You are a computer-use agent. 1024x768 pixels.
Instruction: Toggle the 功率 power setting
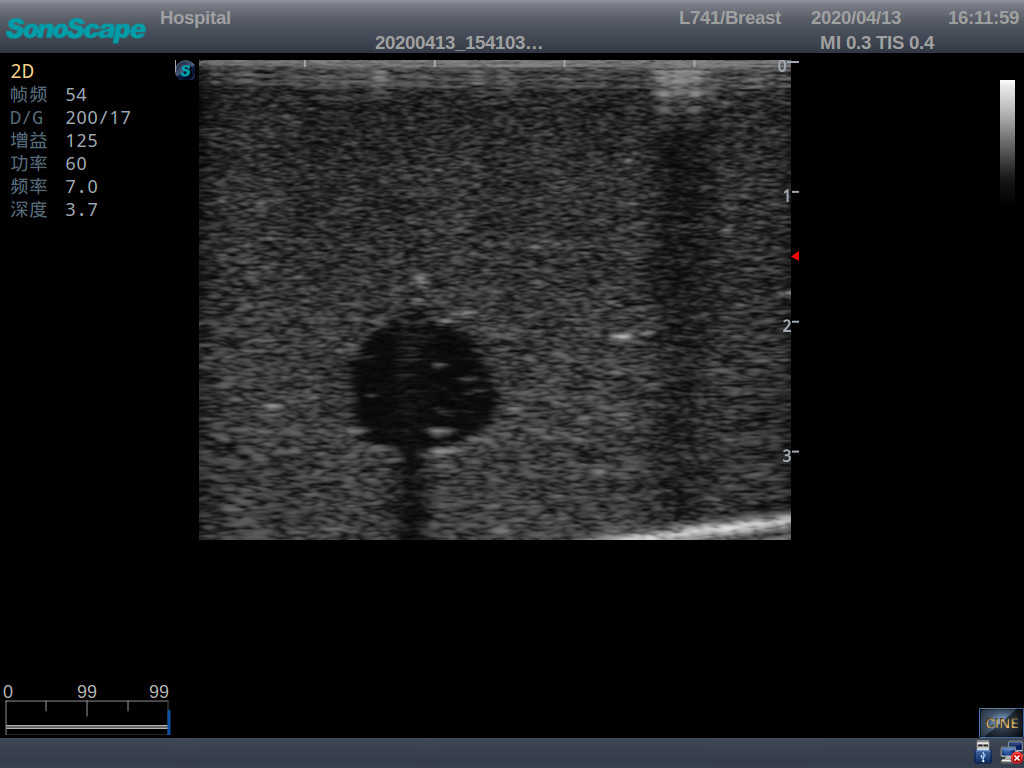point(29,163)
